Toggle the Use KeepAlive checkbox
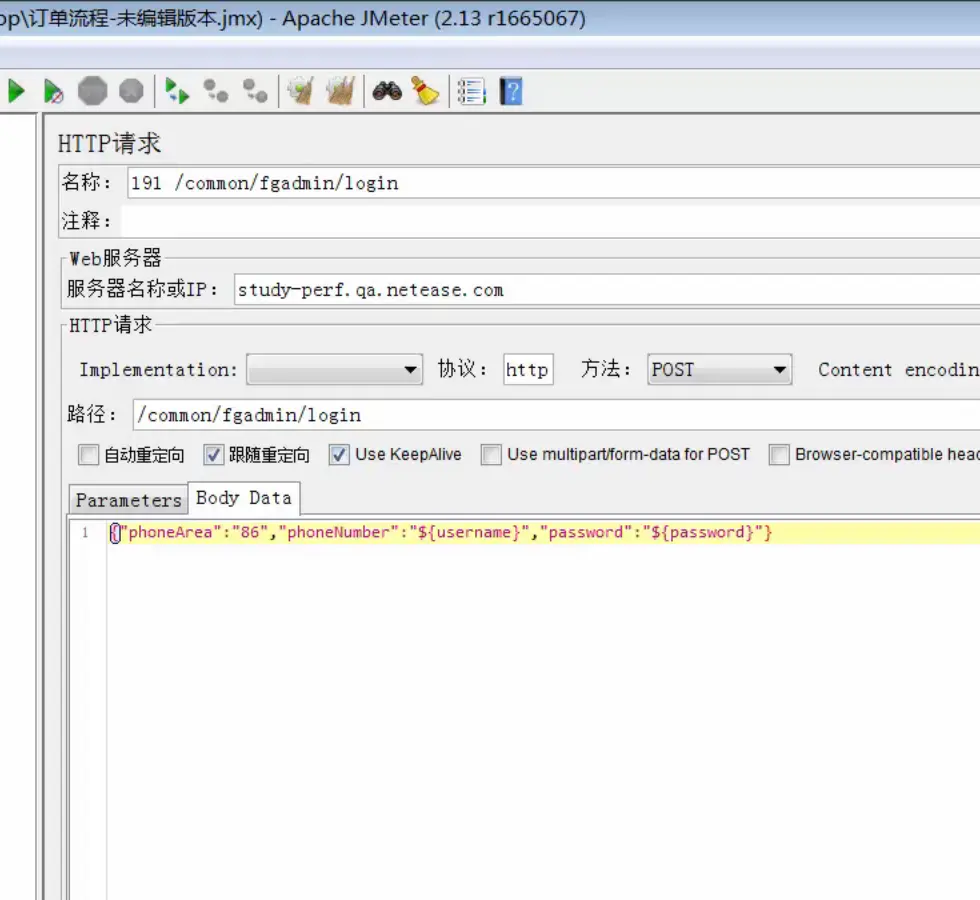This screenshot has height=900, width=980. [339, 455]
